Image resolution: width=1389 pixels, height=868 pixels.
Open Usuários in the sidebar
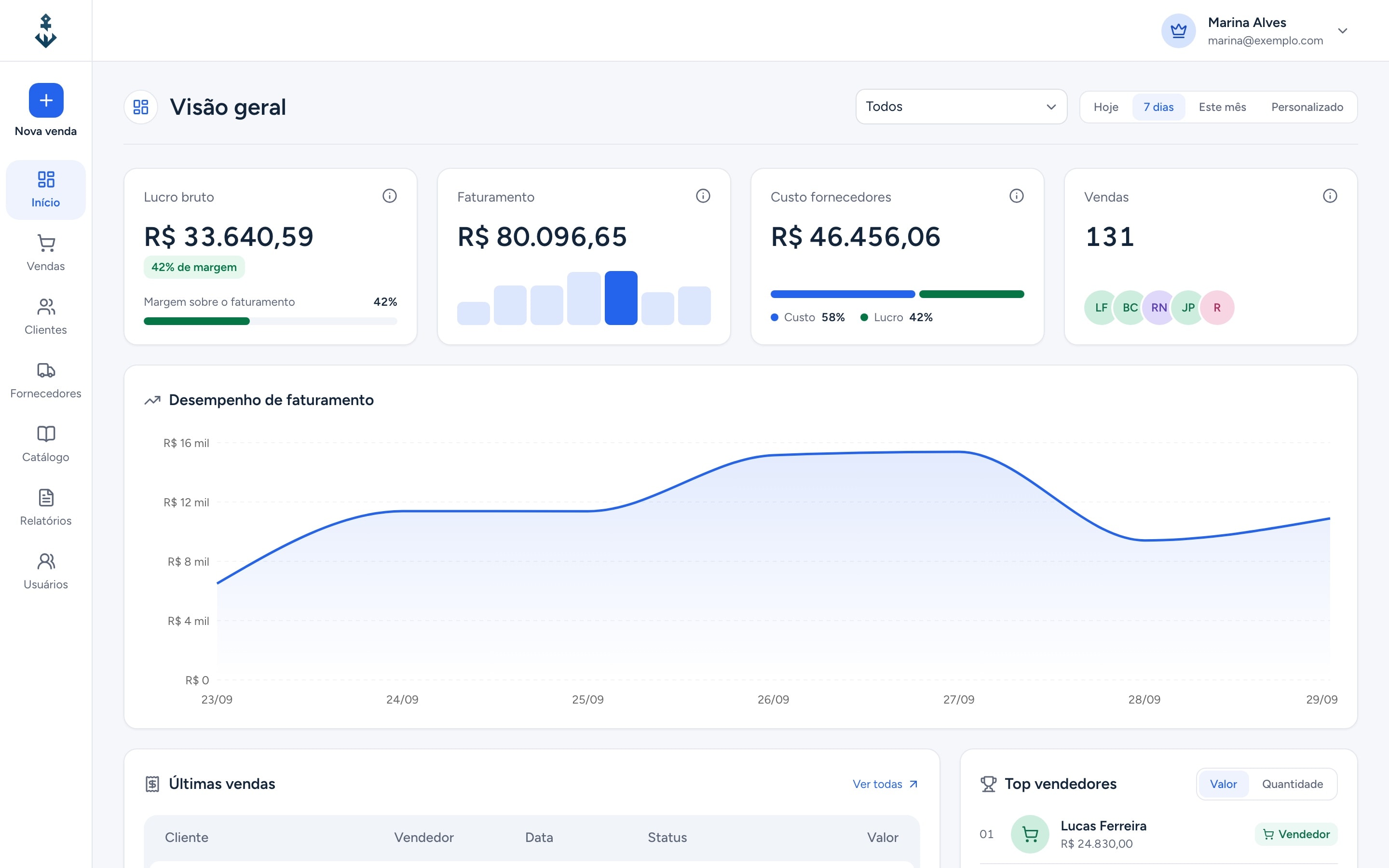point(46,571)
